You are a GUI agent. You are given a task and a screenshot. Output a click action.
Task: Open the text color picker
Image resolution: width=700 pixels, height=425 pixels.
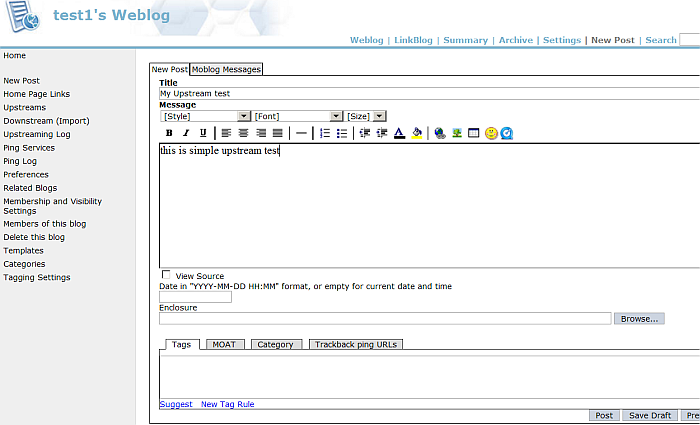(x=399, y=133)
